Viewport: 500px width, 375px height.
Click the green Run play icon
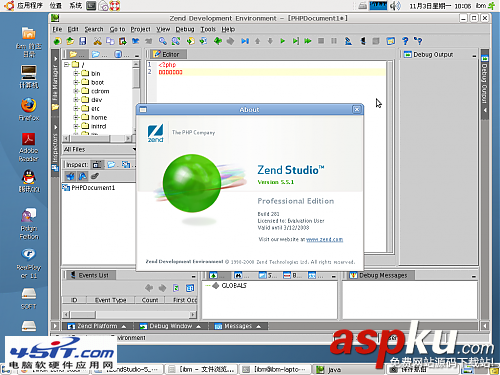(x=283, y=41)
